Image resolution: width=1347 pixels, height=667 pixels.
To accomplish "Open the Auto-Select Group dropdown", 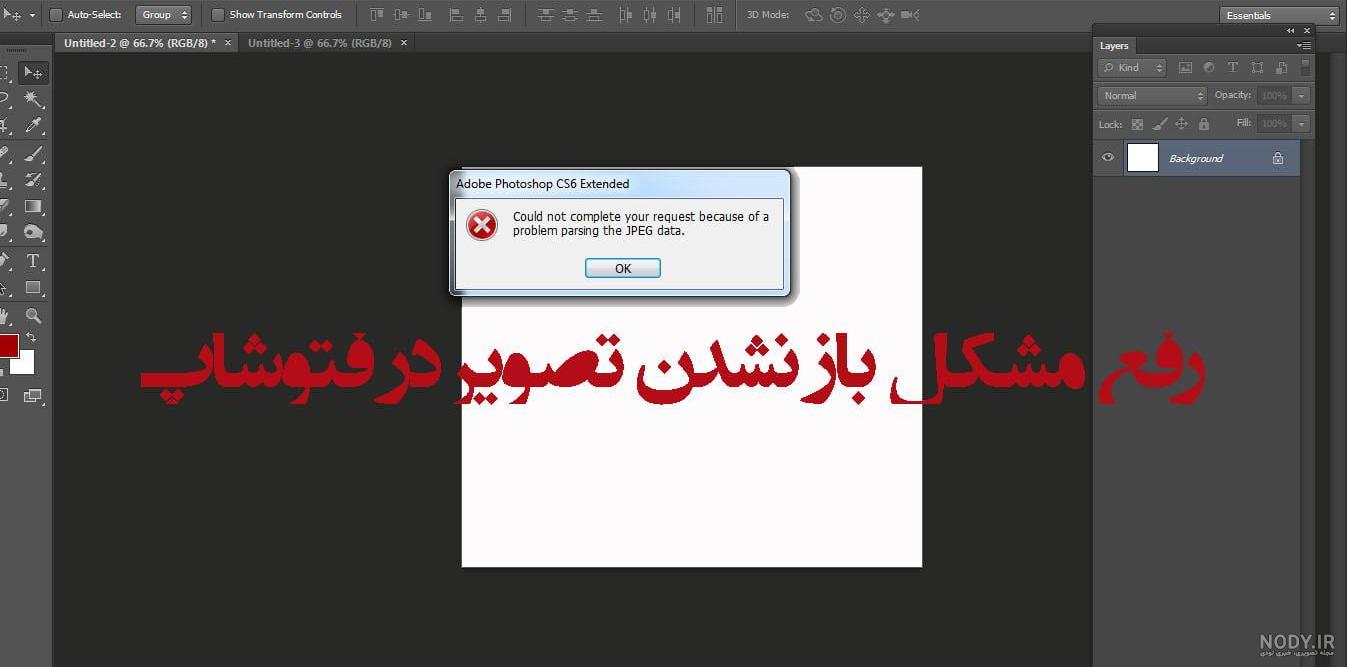I will tap(163, 15).
